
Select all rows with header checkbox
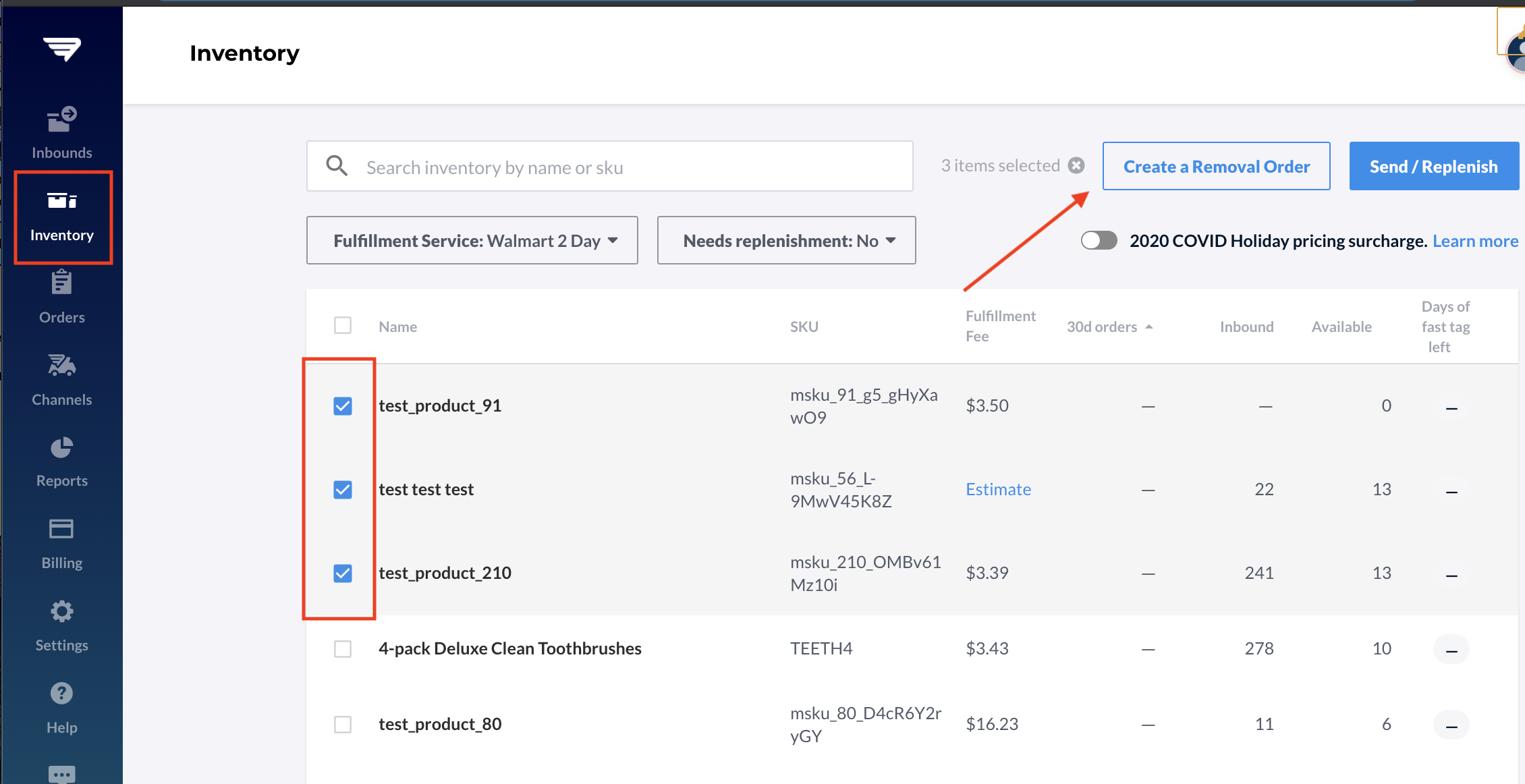[x=343, y=326]
